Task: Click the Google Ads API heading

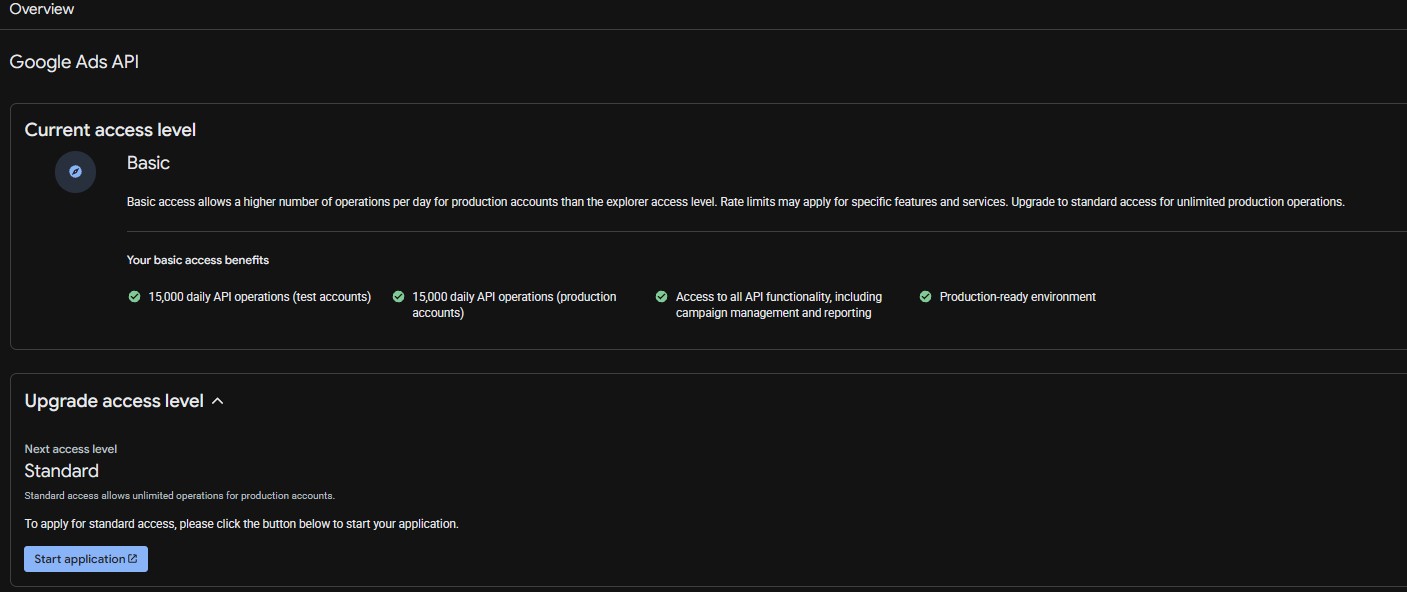Action: [x=74, y=62]
